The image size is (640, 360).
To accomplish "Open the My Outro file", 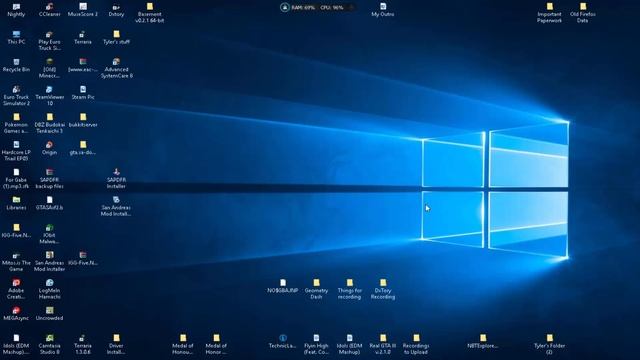I will pos(383,10).
